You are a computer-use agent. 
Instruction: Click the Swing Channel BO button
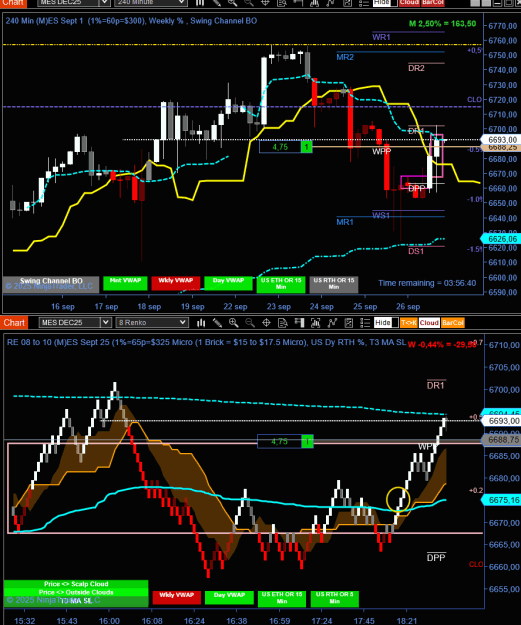pos(51,283)
